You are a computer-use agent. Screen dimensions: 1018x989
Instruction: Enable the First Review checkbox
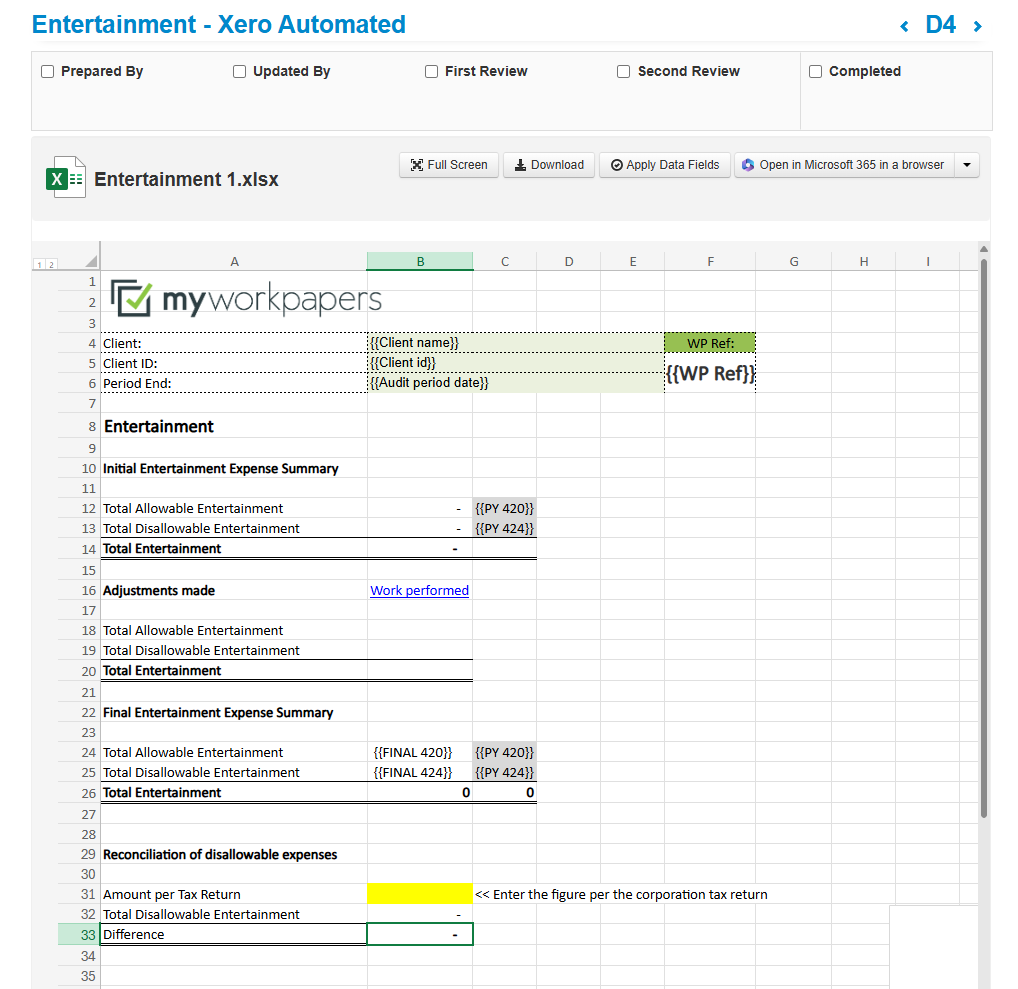point(431,72)
